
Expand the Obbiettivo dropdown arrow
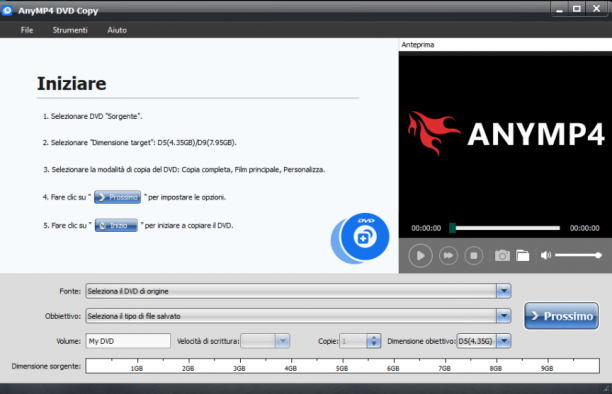click(503, 316)
